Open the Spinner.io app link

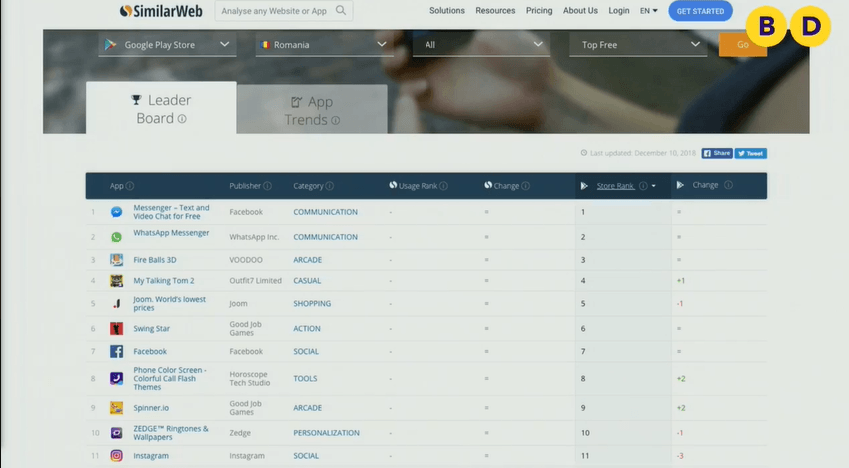point(151,408)
